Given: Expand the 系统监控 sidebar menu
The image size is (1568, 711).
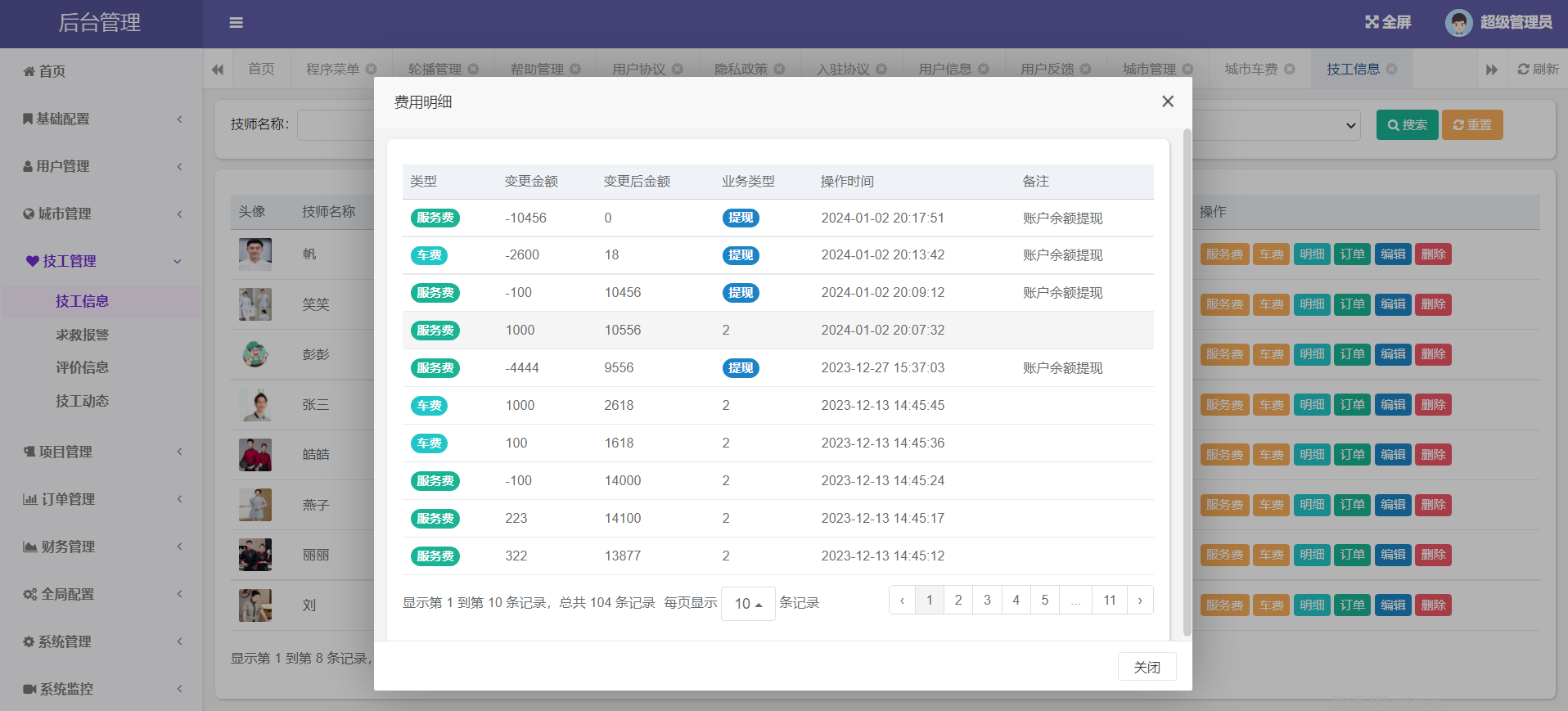Looking at the screenshot, I should [x=101, y=689].
